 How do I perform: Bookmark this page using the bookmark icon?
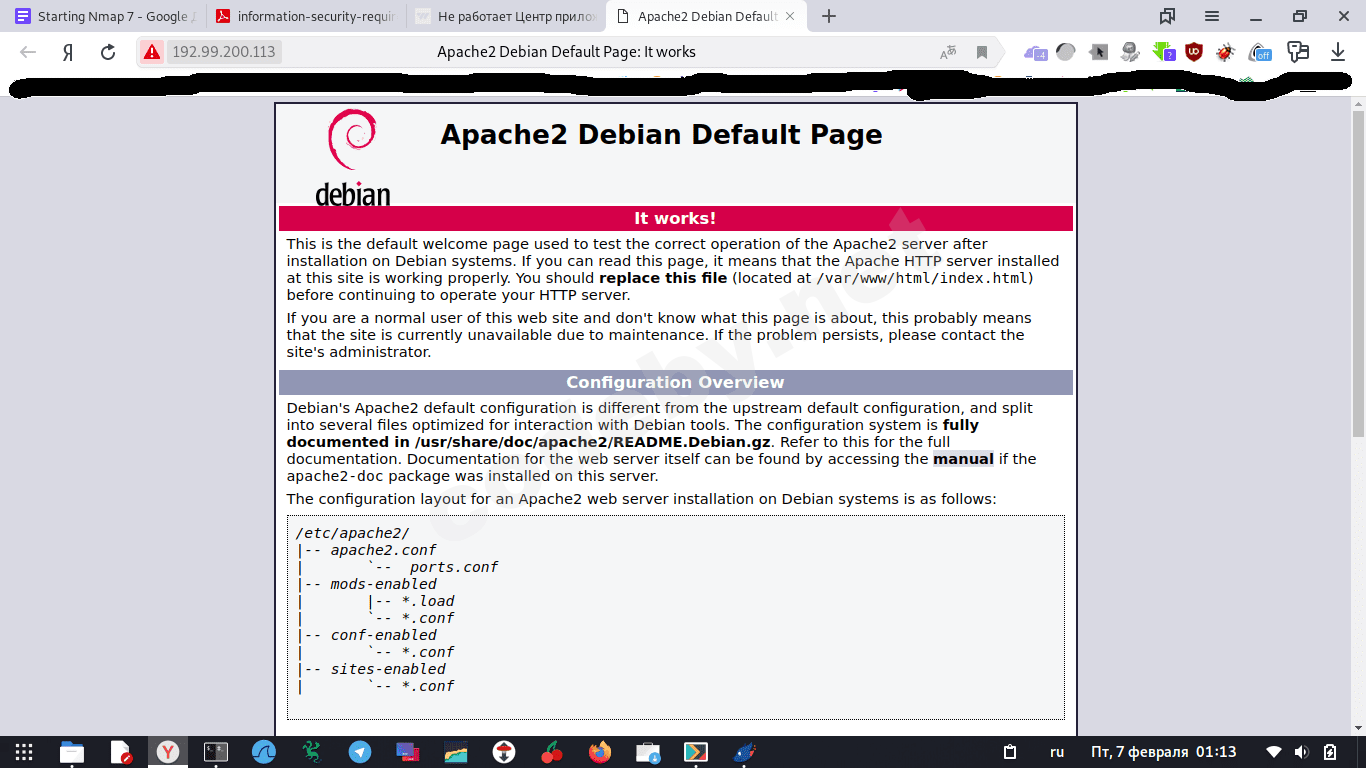982,52
